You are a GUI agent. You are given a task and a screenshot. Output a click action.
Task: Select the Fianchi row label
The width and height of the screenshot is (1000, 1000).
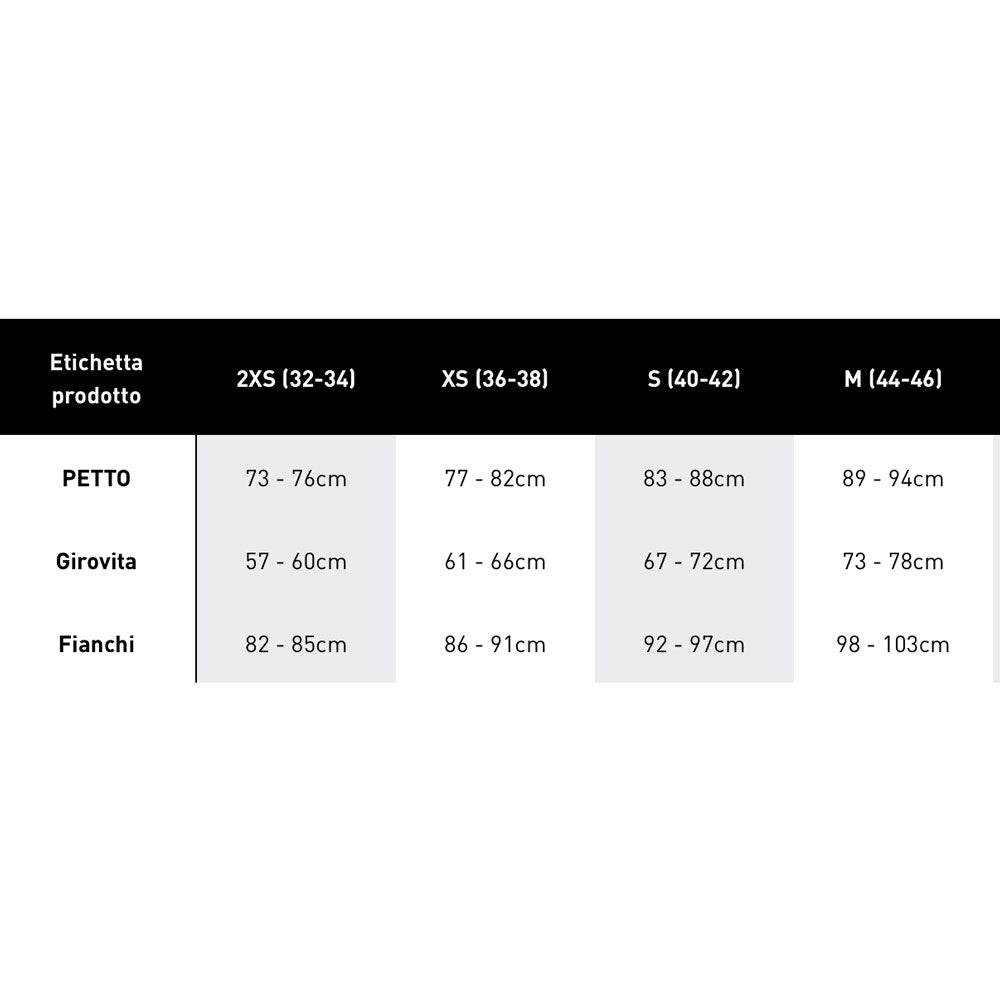point(97,644)
